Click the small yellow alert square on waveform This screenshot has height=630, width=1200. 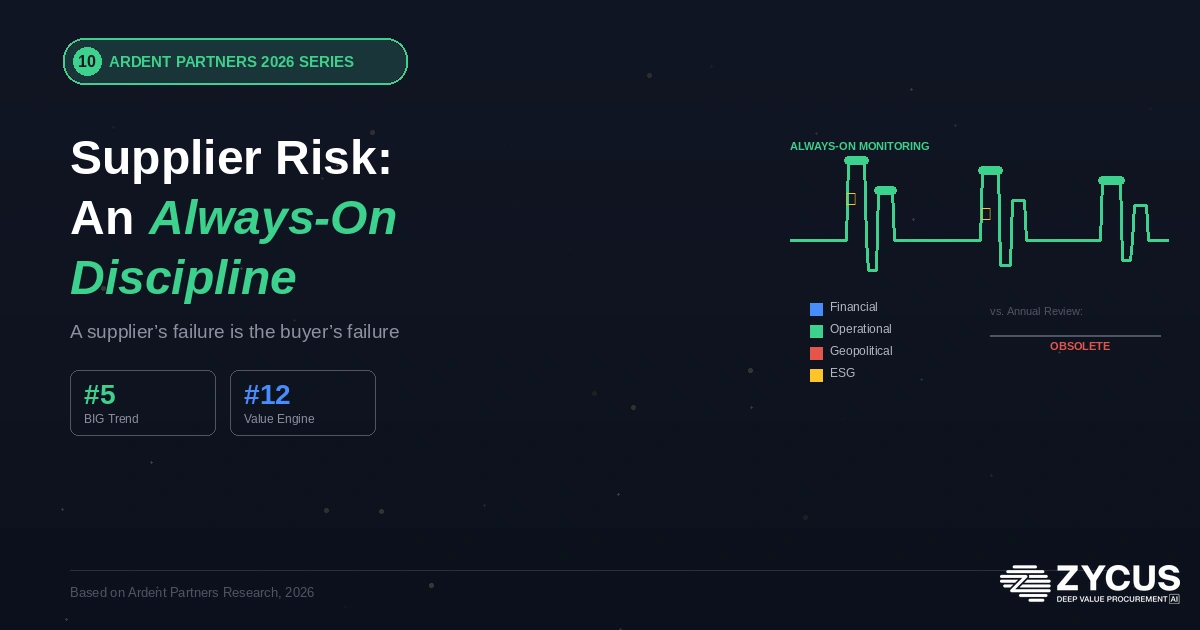click(x=851, y=199)
